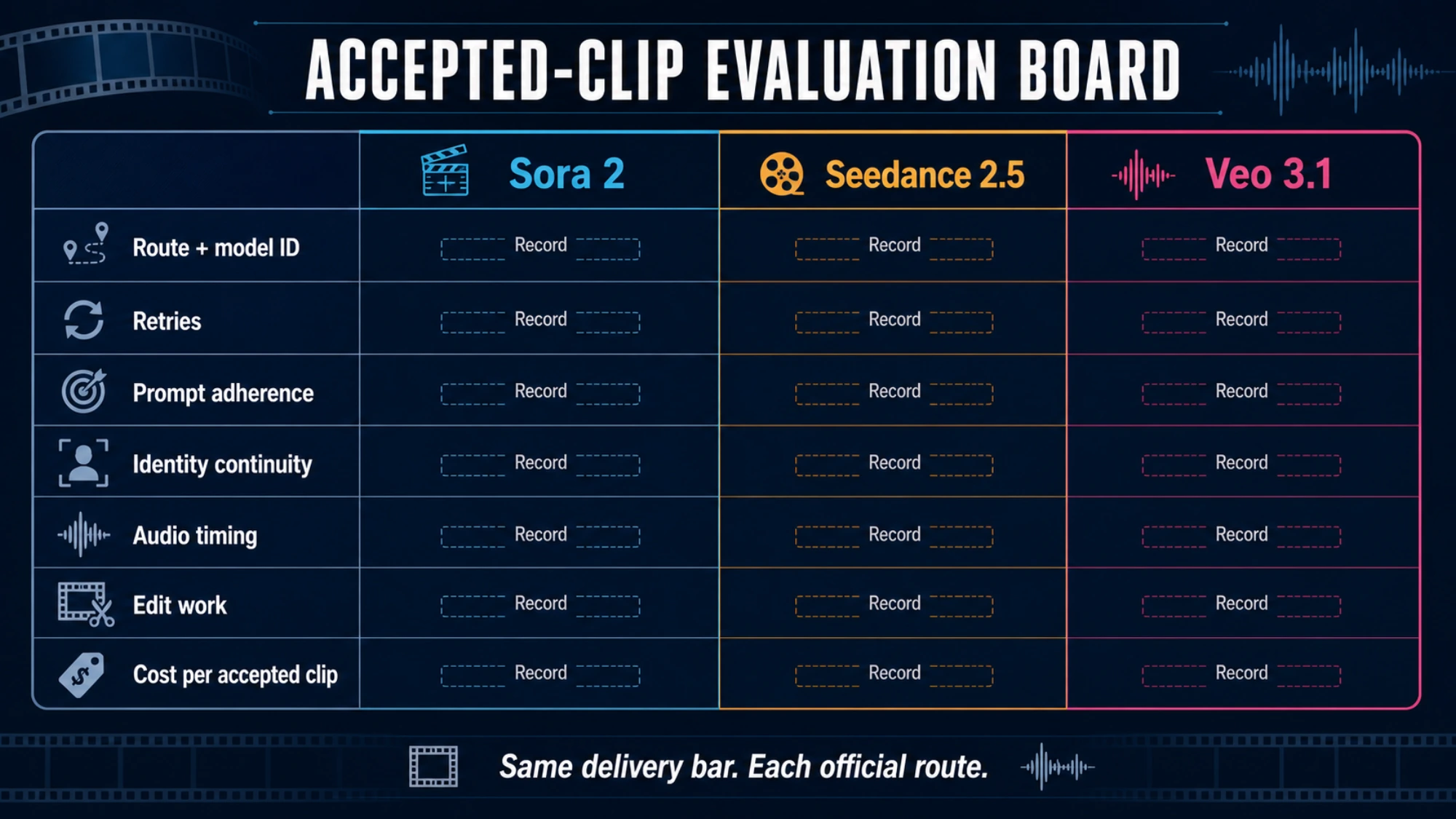Select the Veo 3.1 column header

click(x=1243, y=171)
